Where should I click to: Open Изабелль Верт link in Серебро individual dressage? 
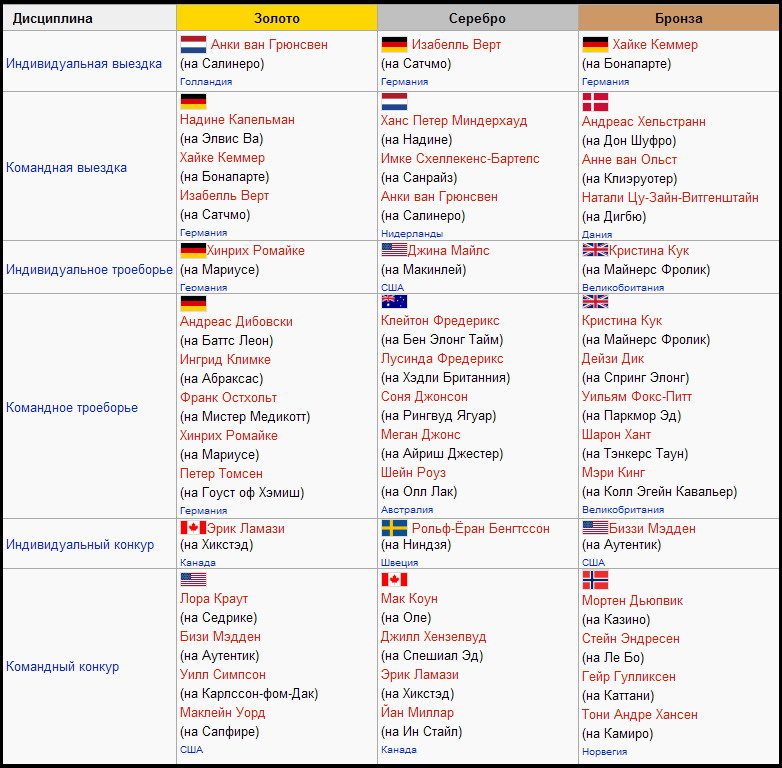pos(456,44)
